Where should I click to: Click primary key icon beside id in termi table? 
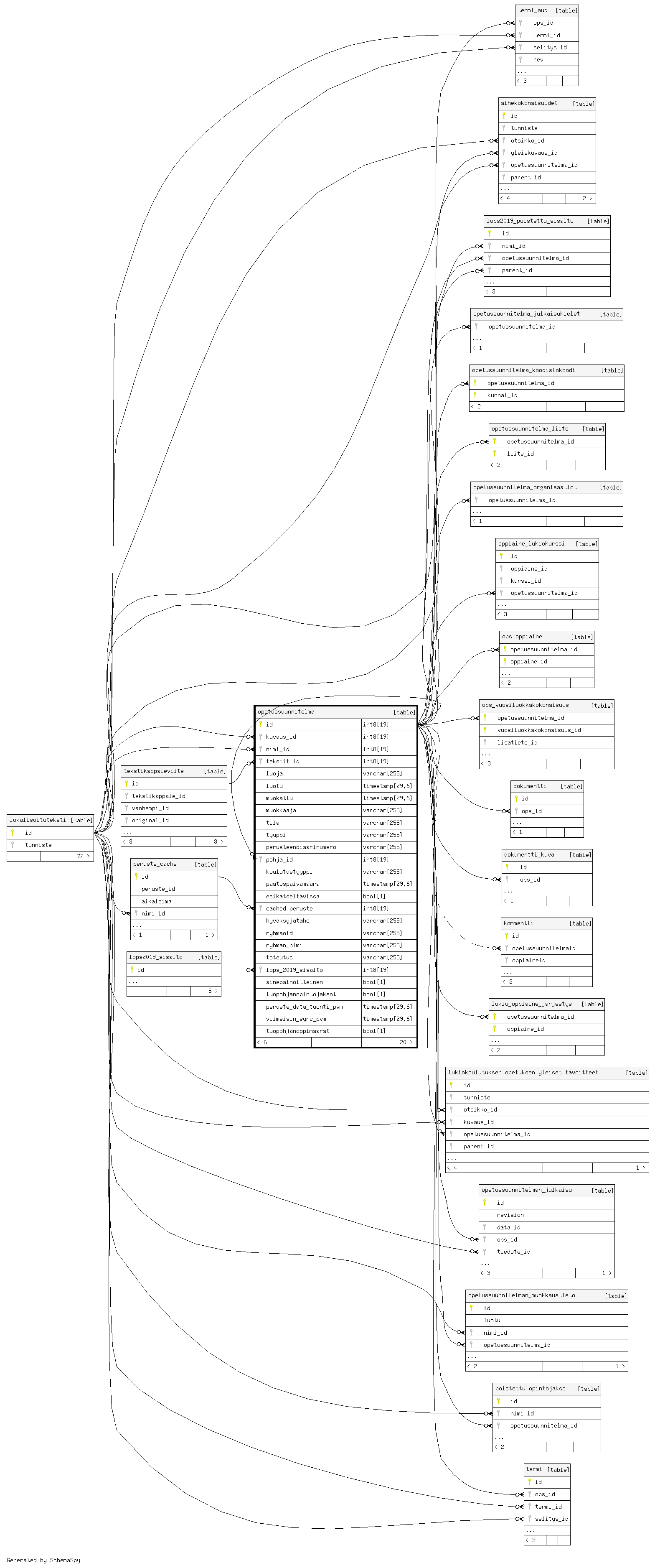click(530, 1482)
